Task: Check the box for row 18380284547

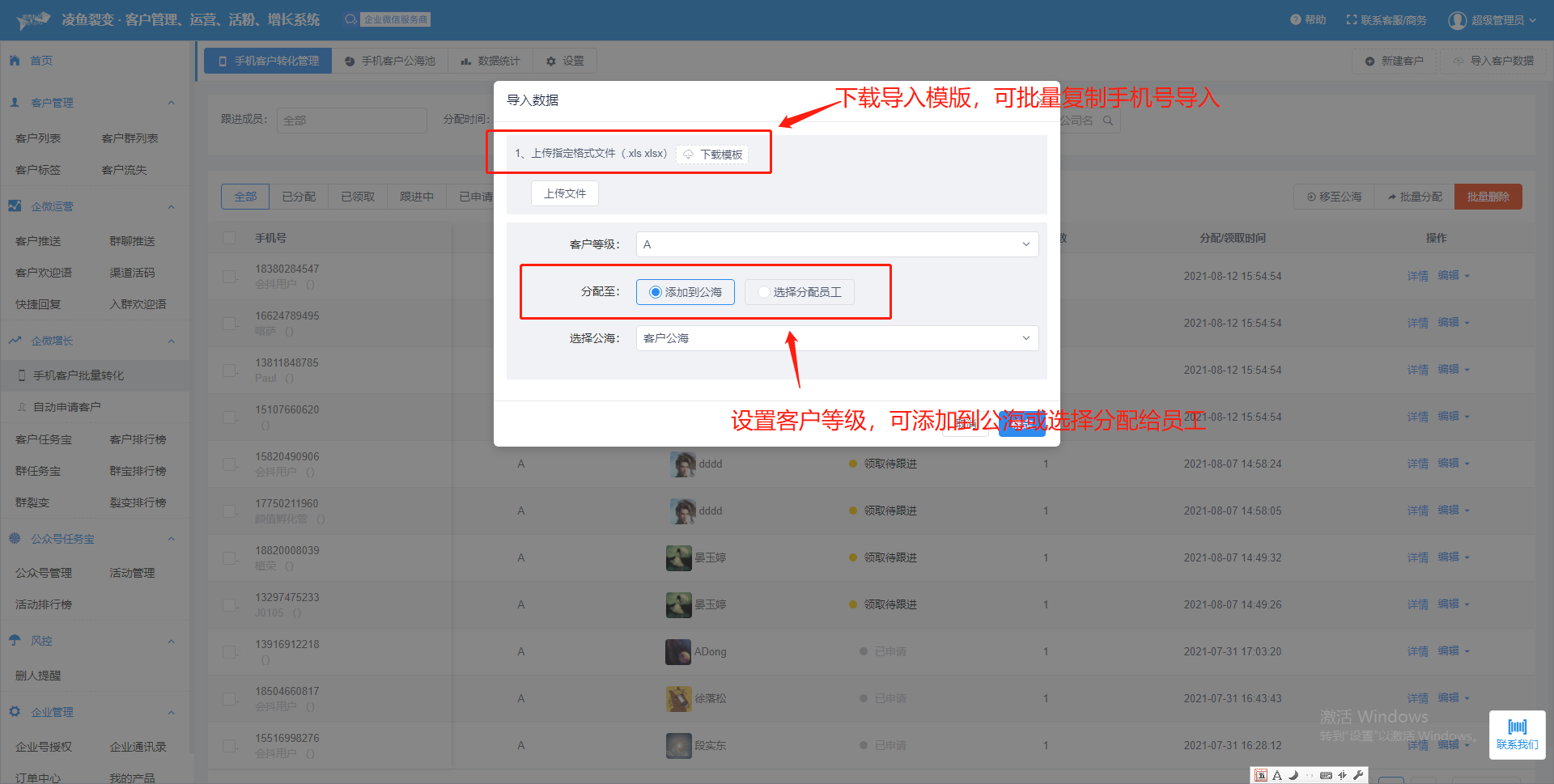Action: pos(229,277)
